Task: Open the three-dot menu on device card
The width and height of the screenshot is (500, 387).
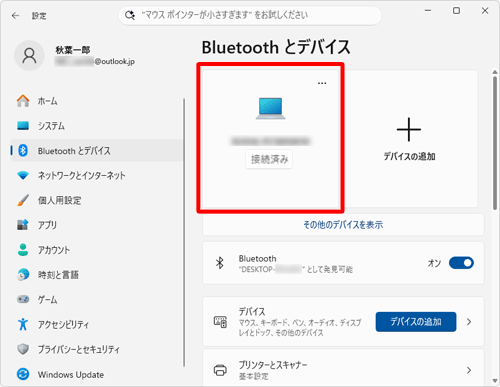Action: pyautogui.click(x=322, y=83)
